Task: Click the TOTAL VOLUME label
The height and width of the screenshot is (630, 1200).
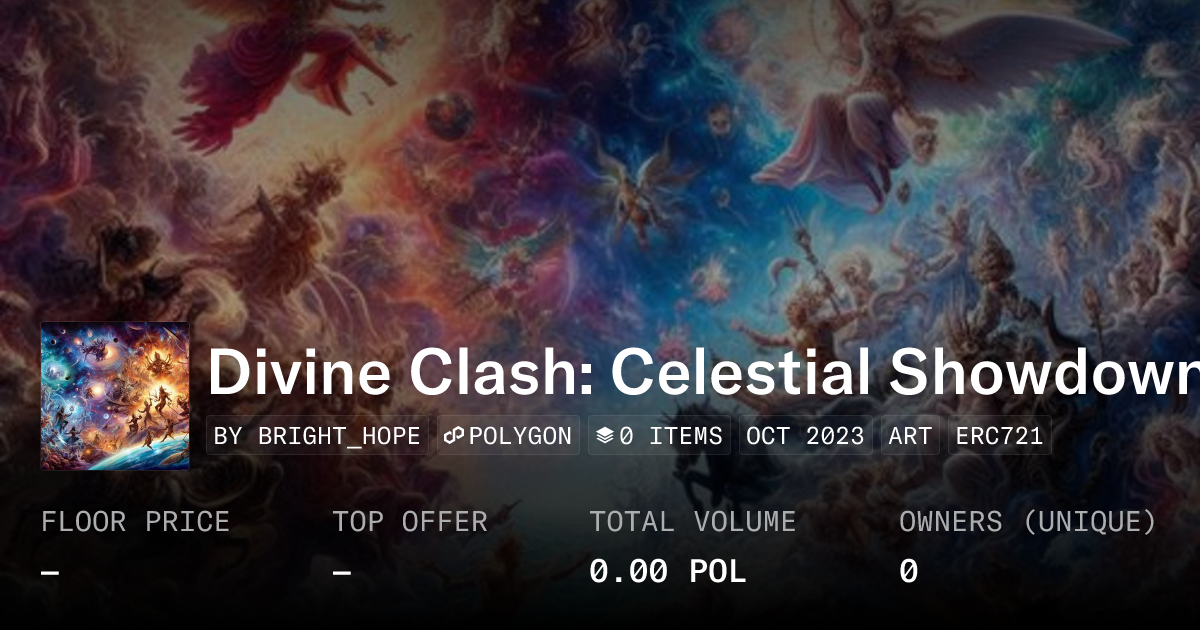Action: click(692, 522)
